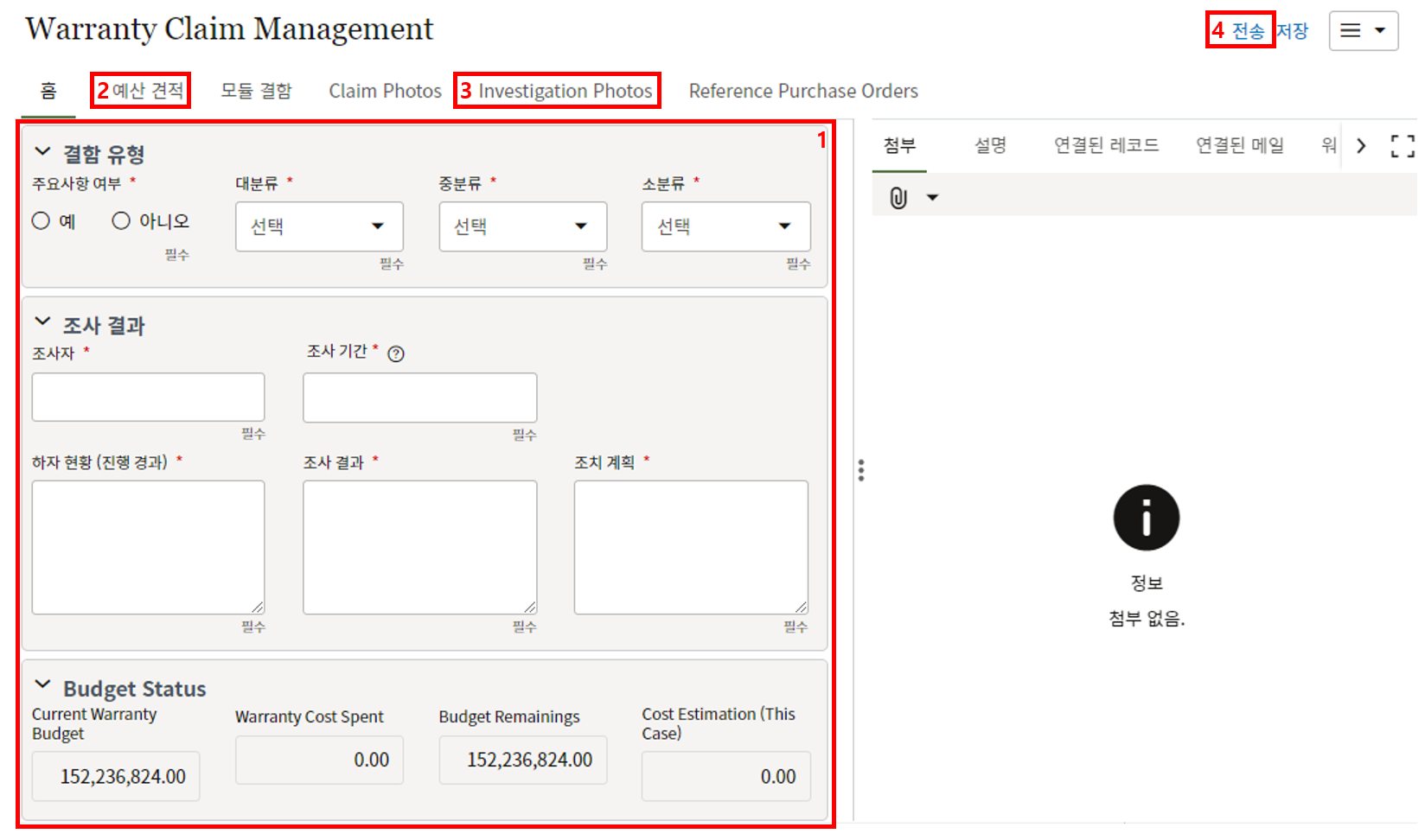Select the 예 radio button

[x=41, y=221]
